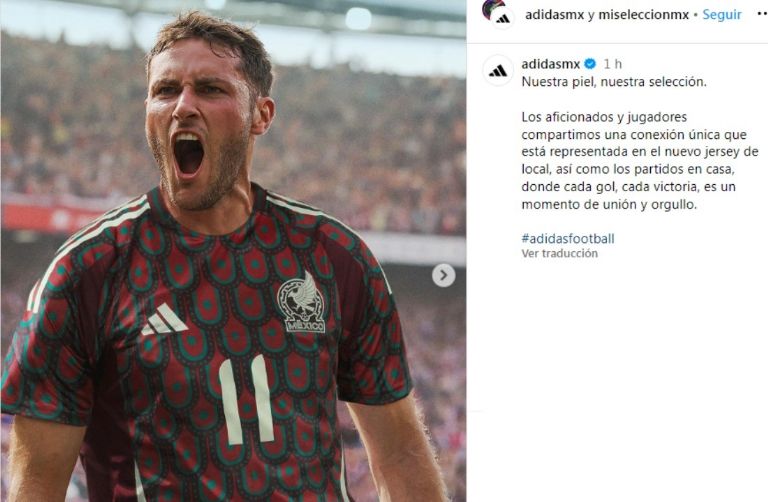Open the miseleccionmx avatar in the post header
The image size is (768, 502).
pos(492,8)
